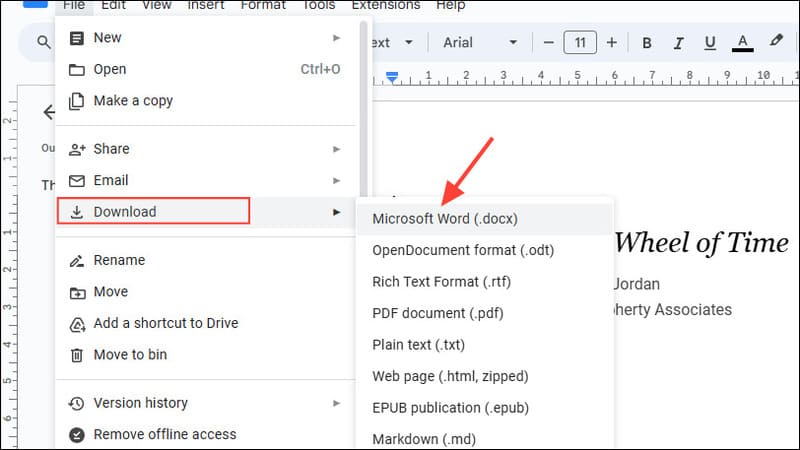Click the blue indent marker on ruler

pyautogui.click(x=392, y=78)
